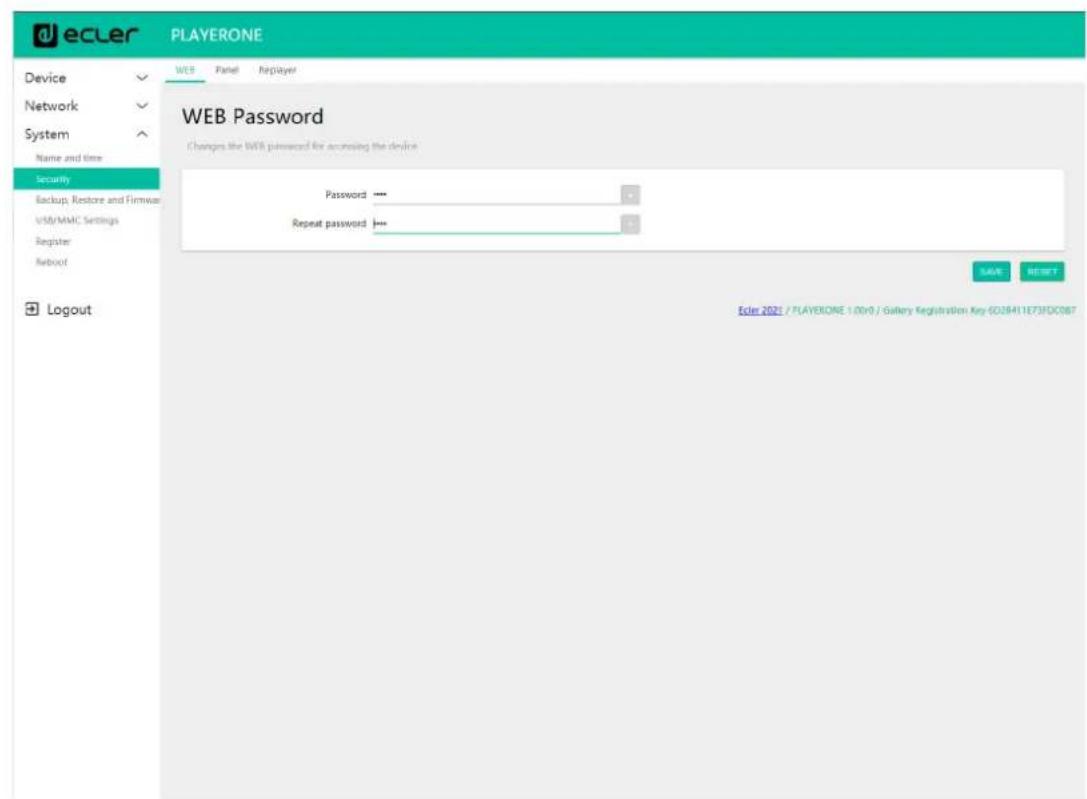
Task: Focus the Repeat password input field
Action: click(x=496, y=224)
